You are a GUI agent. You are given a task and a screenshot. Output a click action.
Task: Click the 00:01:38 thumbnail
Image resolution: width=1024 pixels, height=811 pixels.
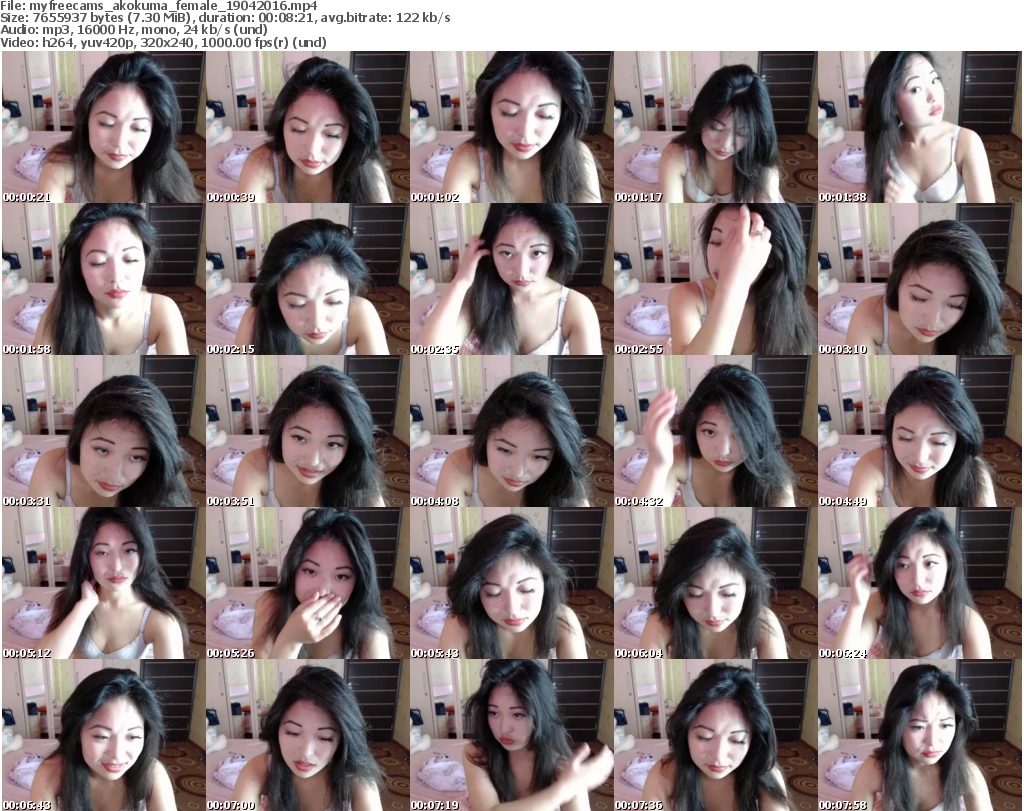click(x=920, y=127)
